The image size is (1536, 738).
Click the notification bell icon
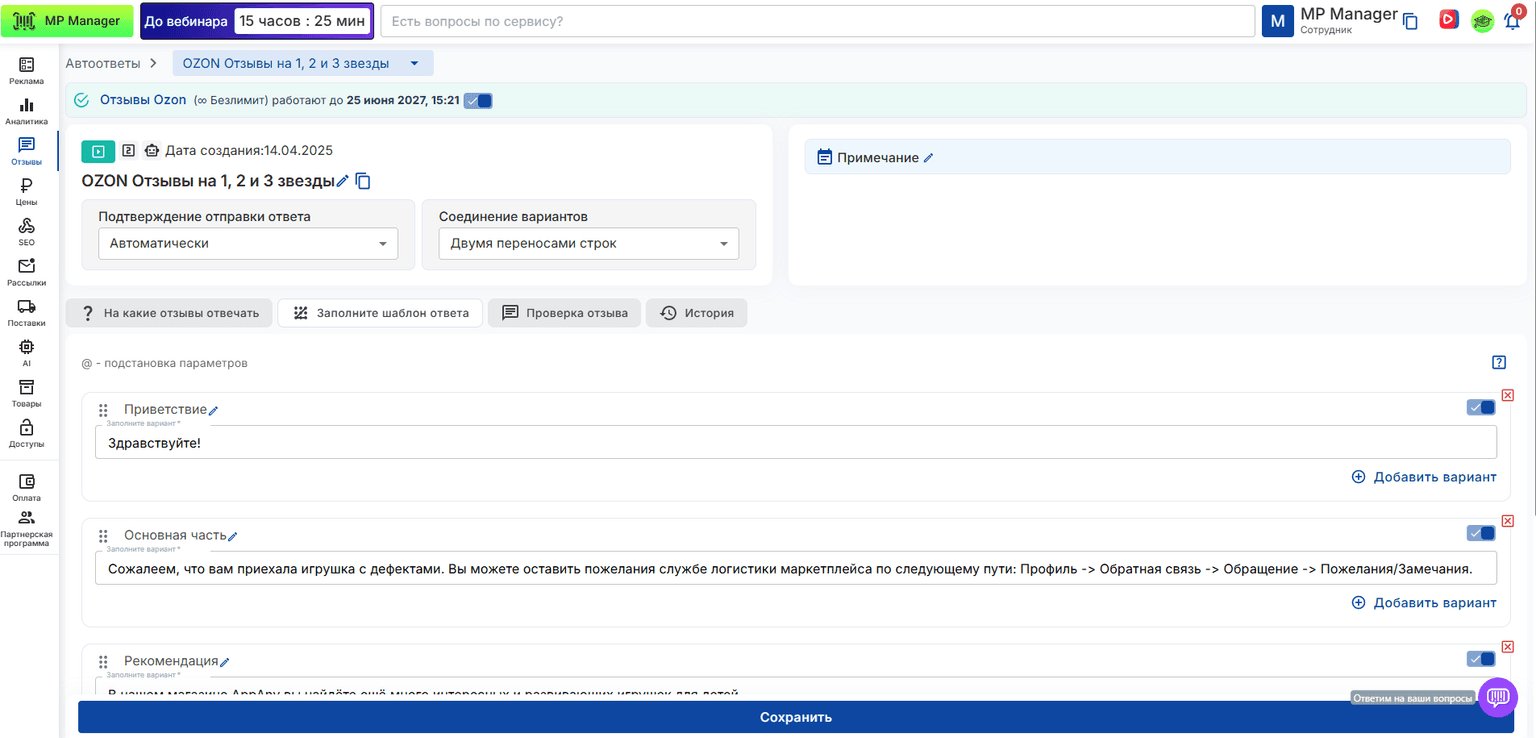(x=1513, y=20)
